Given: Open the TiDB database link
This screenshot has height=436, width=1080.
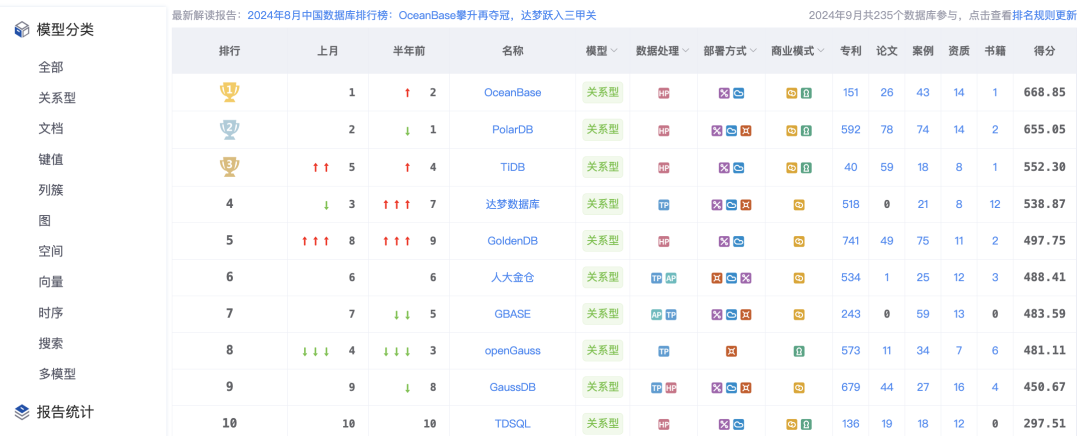Looking at the screenshot, I should tap(512, 167).
